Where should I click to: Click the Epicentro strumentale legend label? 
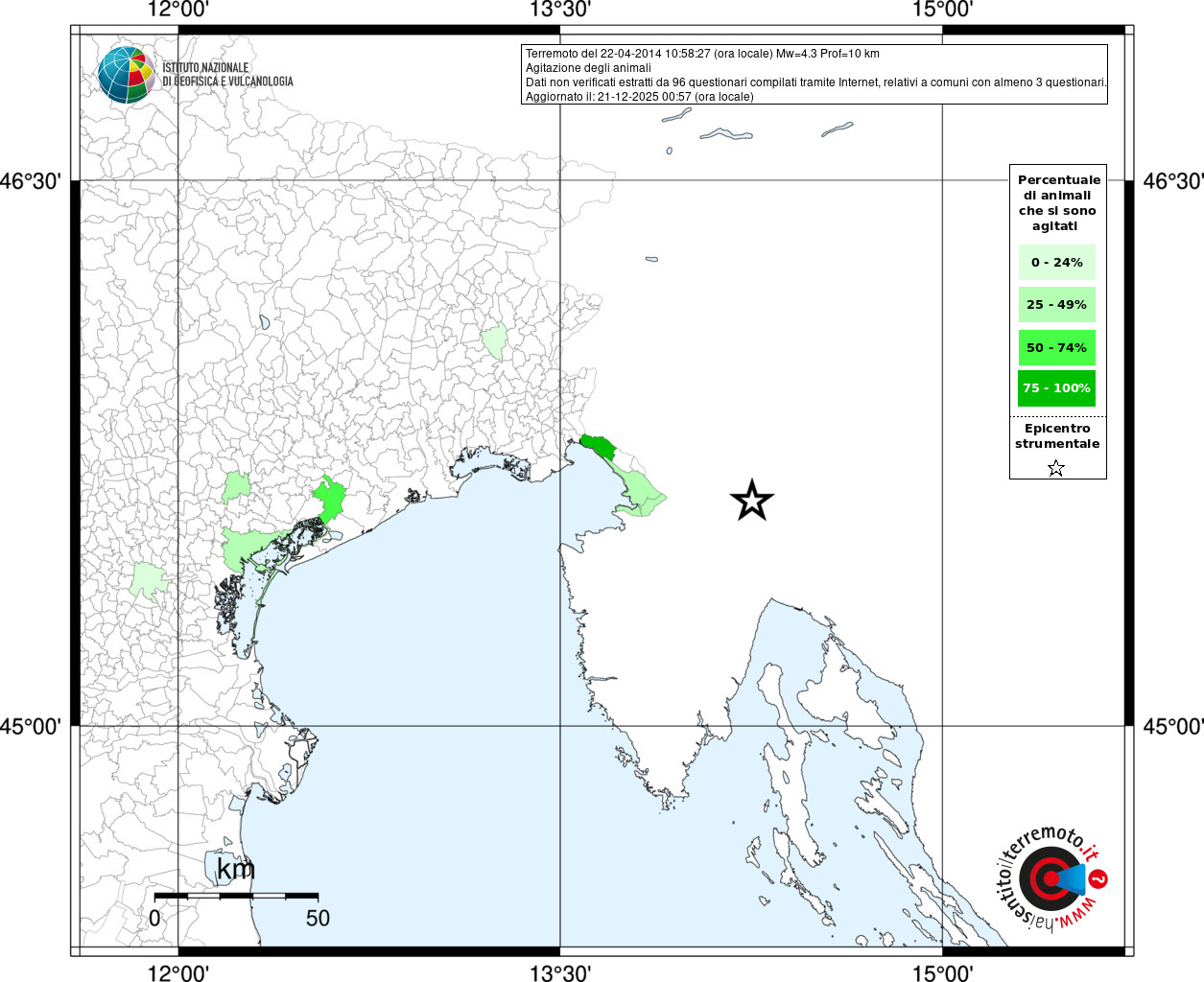1057,436
